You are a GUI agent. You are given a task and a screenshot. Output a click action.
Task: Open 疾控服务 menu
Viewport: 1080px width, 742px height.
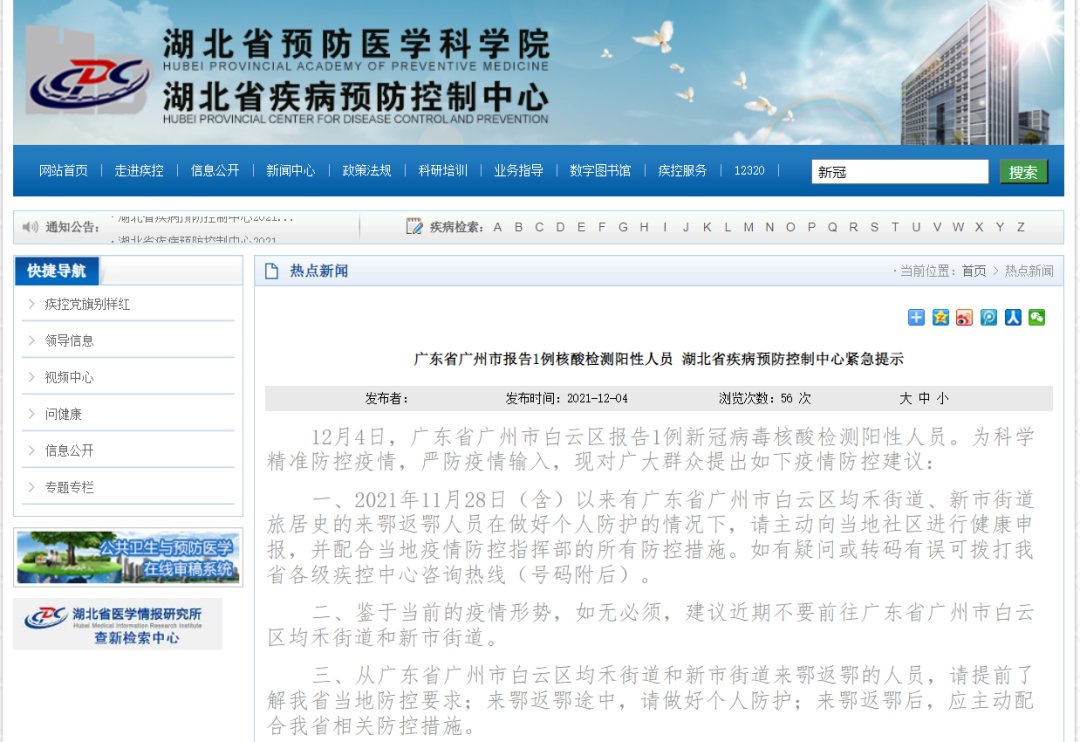tap(683, 170)
